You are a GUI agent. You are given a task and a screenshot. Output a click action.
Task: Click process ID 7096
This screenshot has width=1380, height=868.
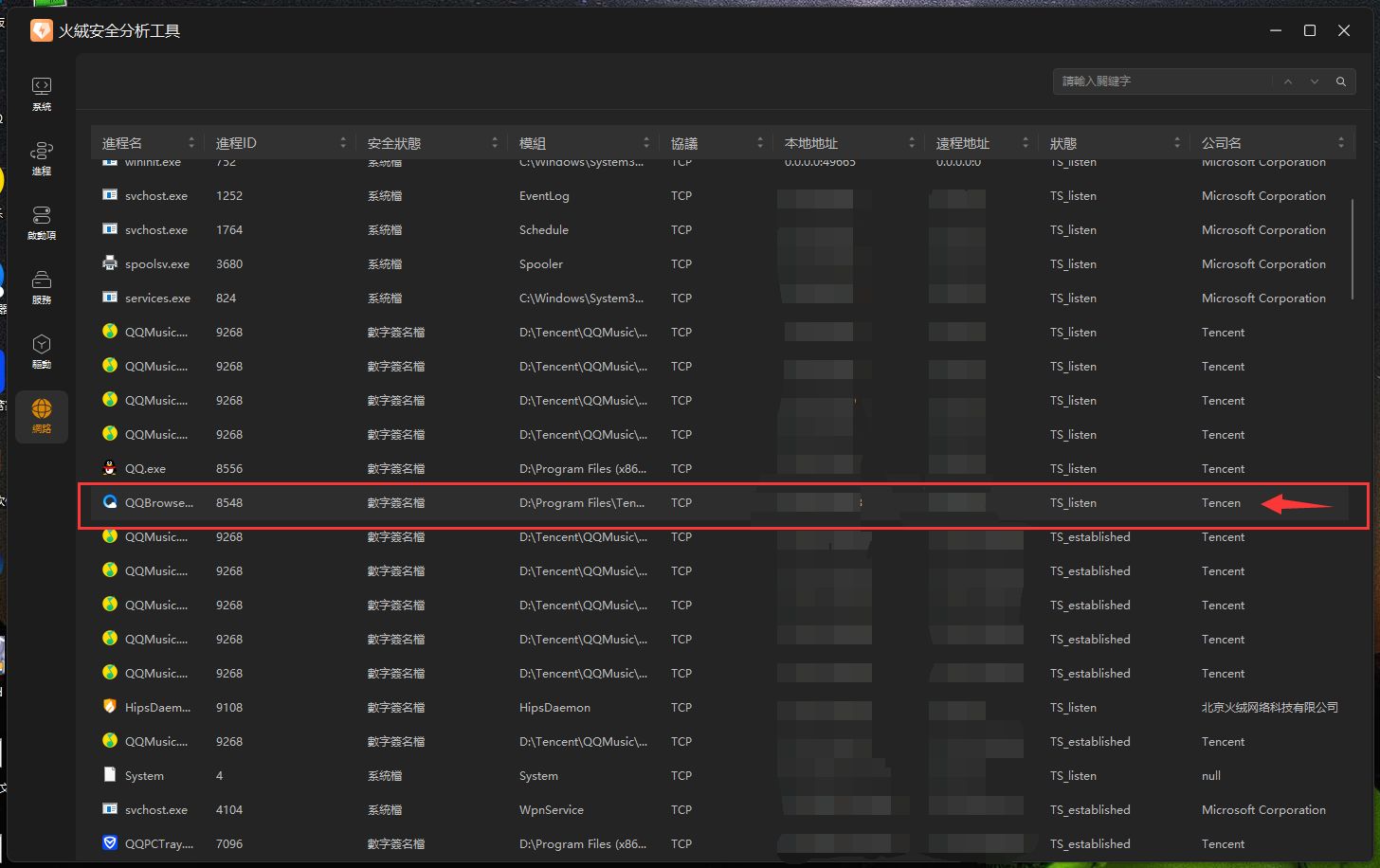229,844
